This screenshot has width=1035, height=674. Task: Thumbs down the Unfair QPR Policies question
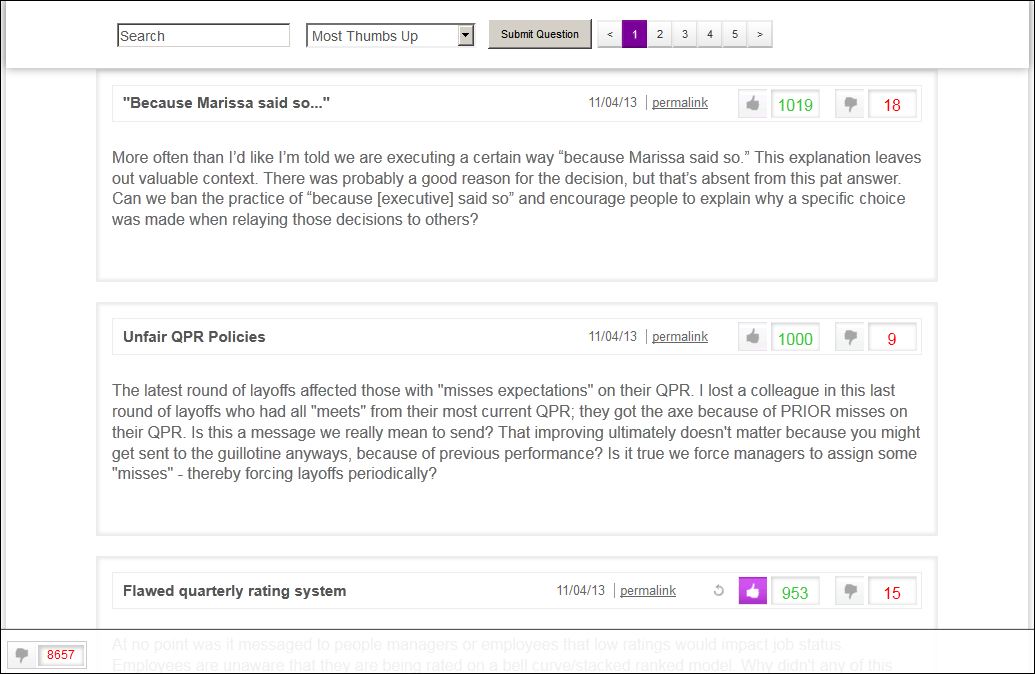[x=850, y=337]
